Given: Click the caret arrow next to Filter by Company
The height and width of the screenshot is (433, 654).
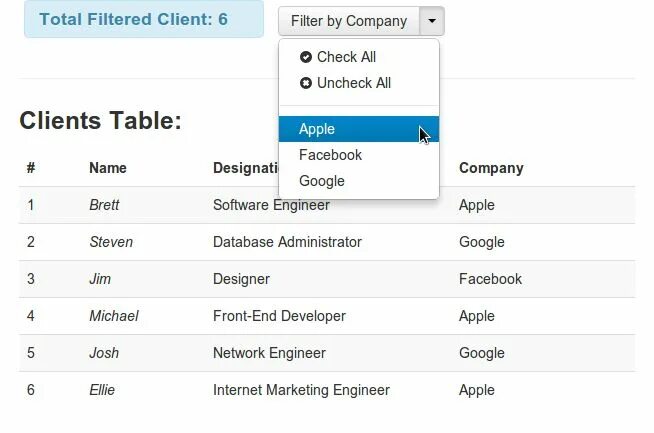Looking at the screenshot, I should (x=432, y=20).
